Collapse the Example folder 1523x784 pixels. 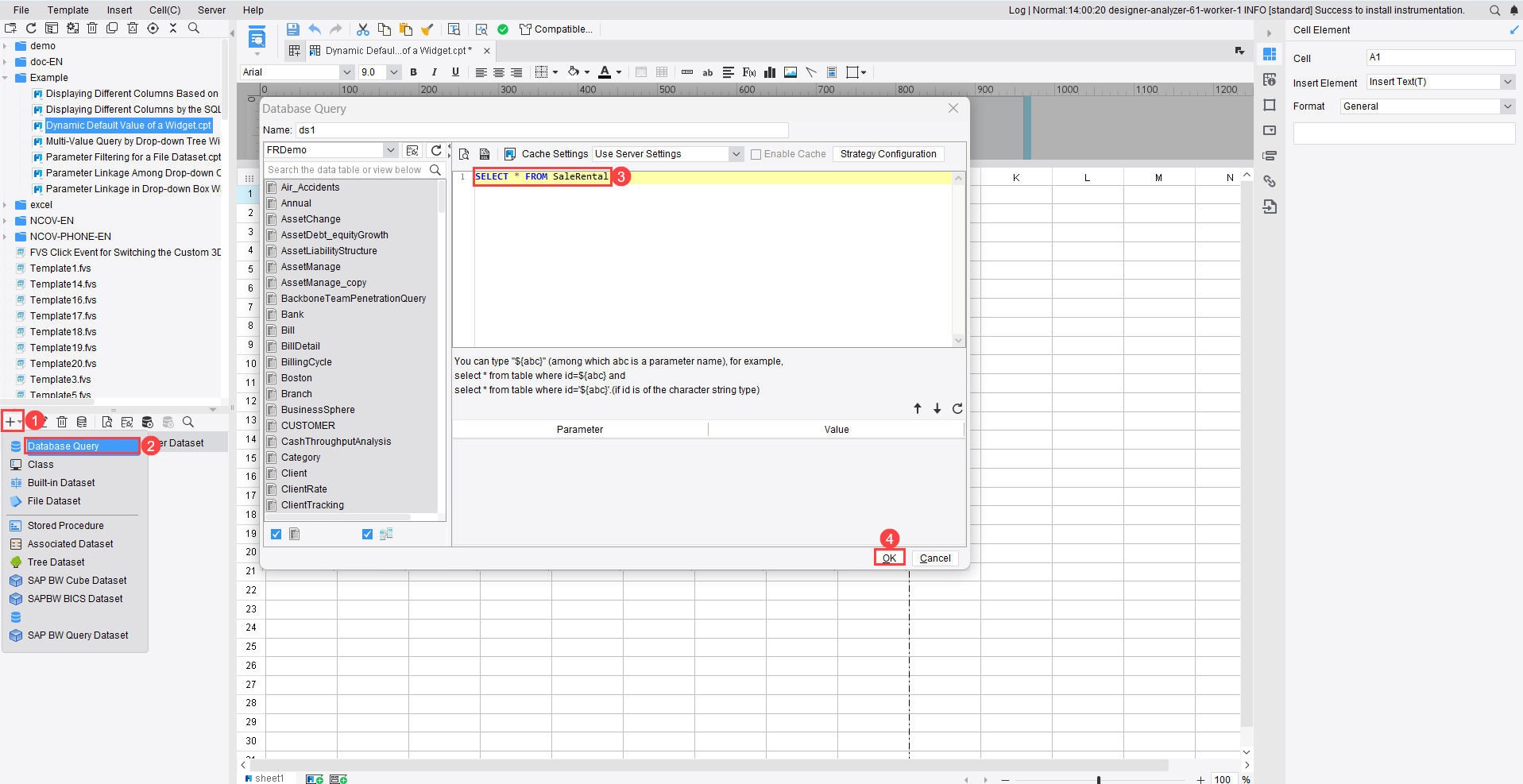(x=5, y=78)
